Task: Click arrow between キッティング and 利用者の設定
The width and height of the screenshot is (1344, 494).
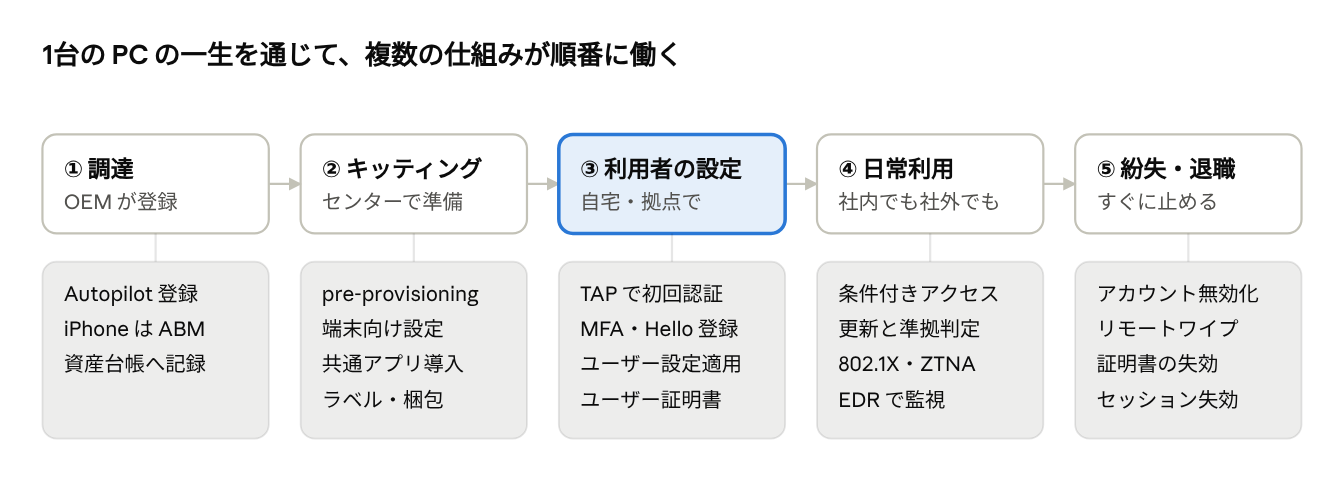Action: [x=543, y=184]
